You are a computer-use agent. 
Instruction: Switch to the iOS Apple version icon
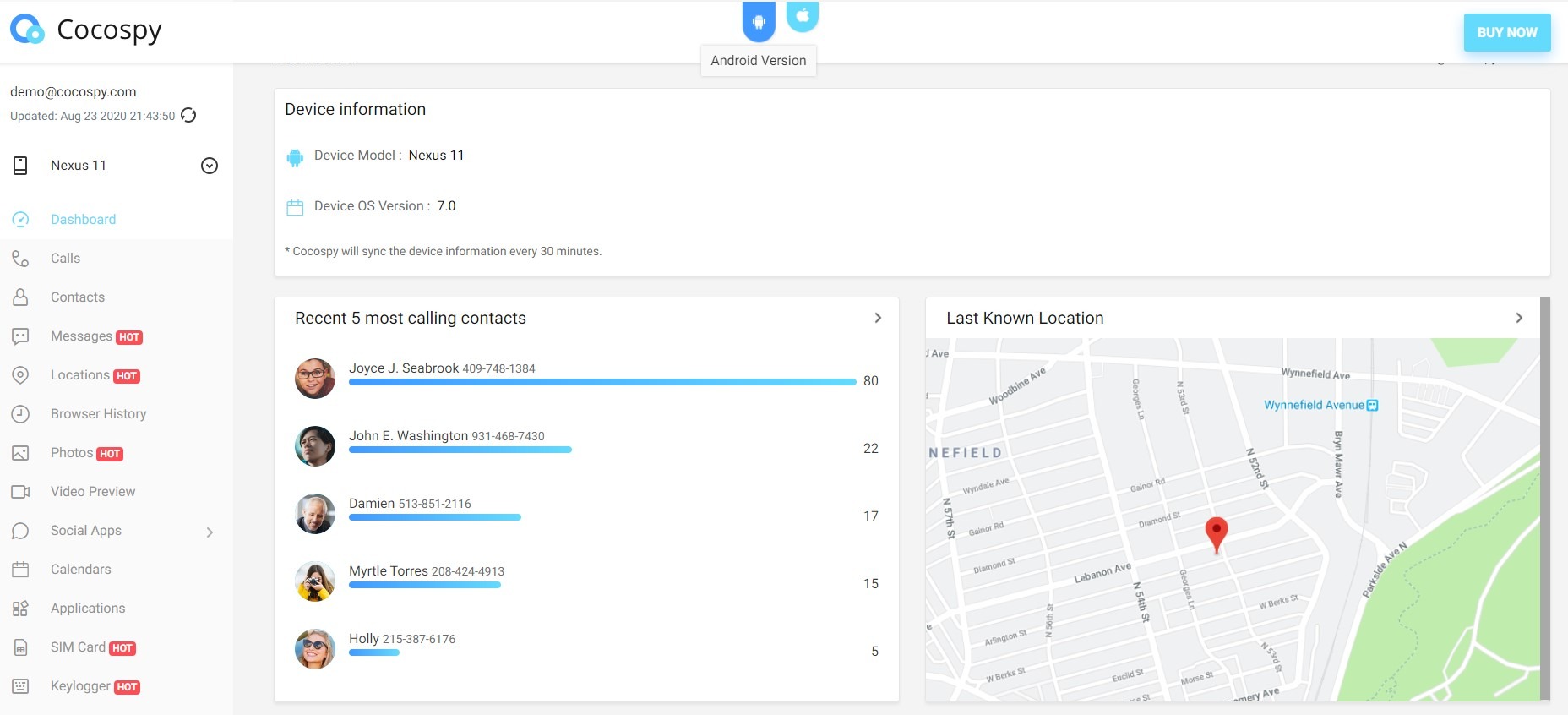803,16
